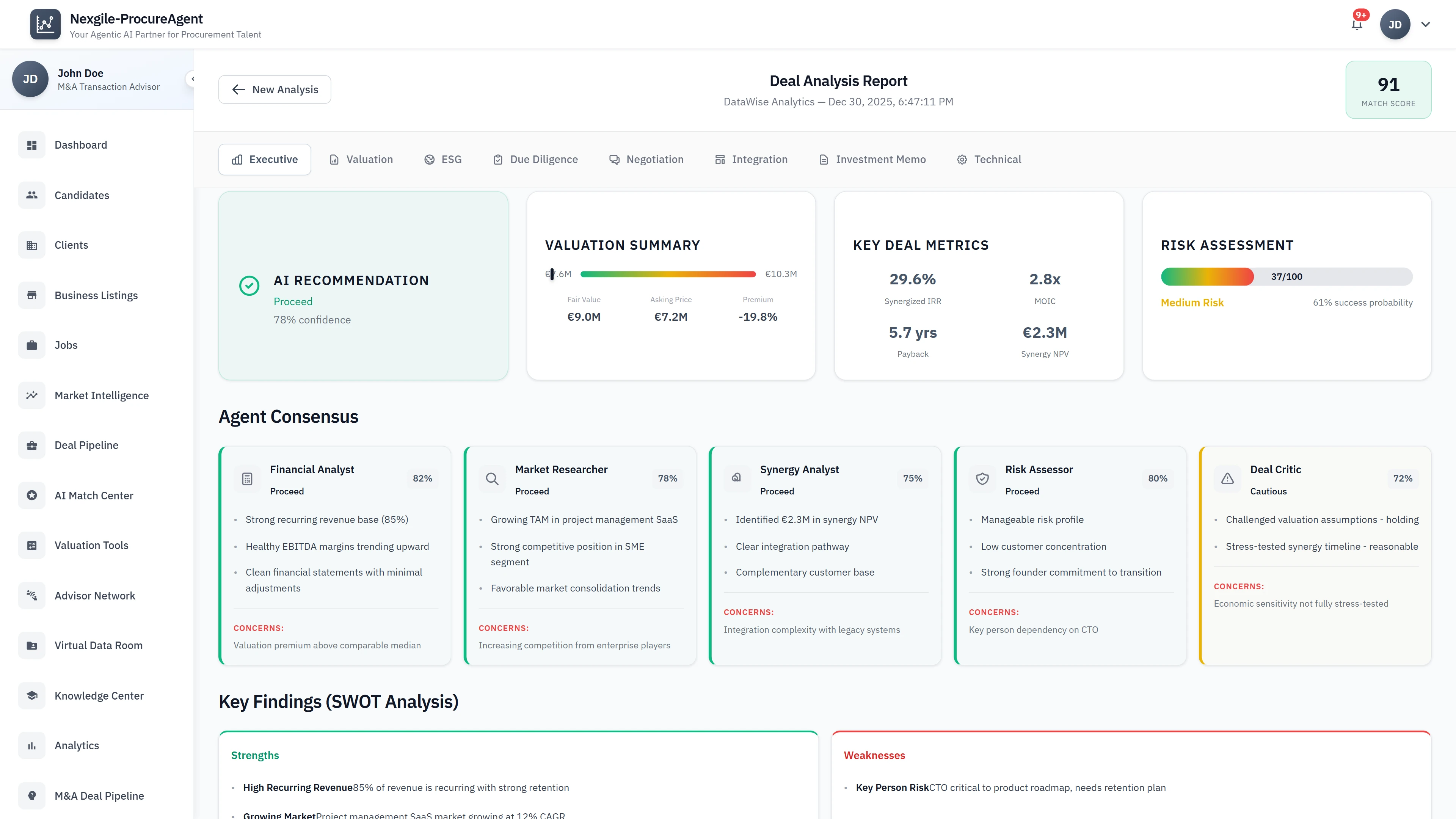Screen dimensions: 1456x819
Task: Open the Dashboard from the sidebar
Action: [81, 145]
